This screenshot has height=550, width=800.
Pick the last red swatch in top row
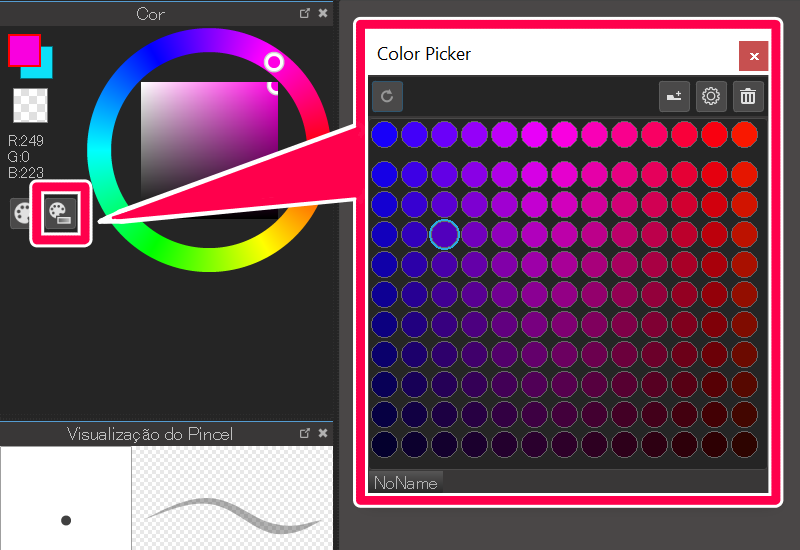click(744, 135)
